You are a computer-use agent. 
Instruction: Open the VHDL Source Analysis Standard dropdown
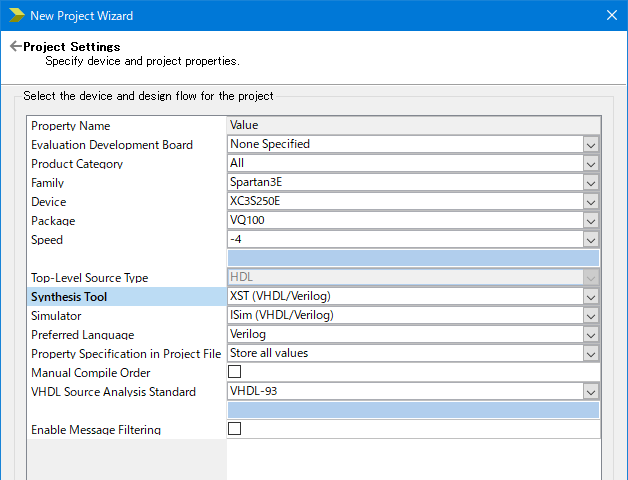coord(591,392)
